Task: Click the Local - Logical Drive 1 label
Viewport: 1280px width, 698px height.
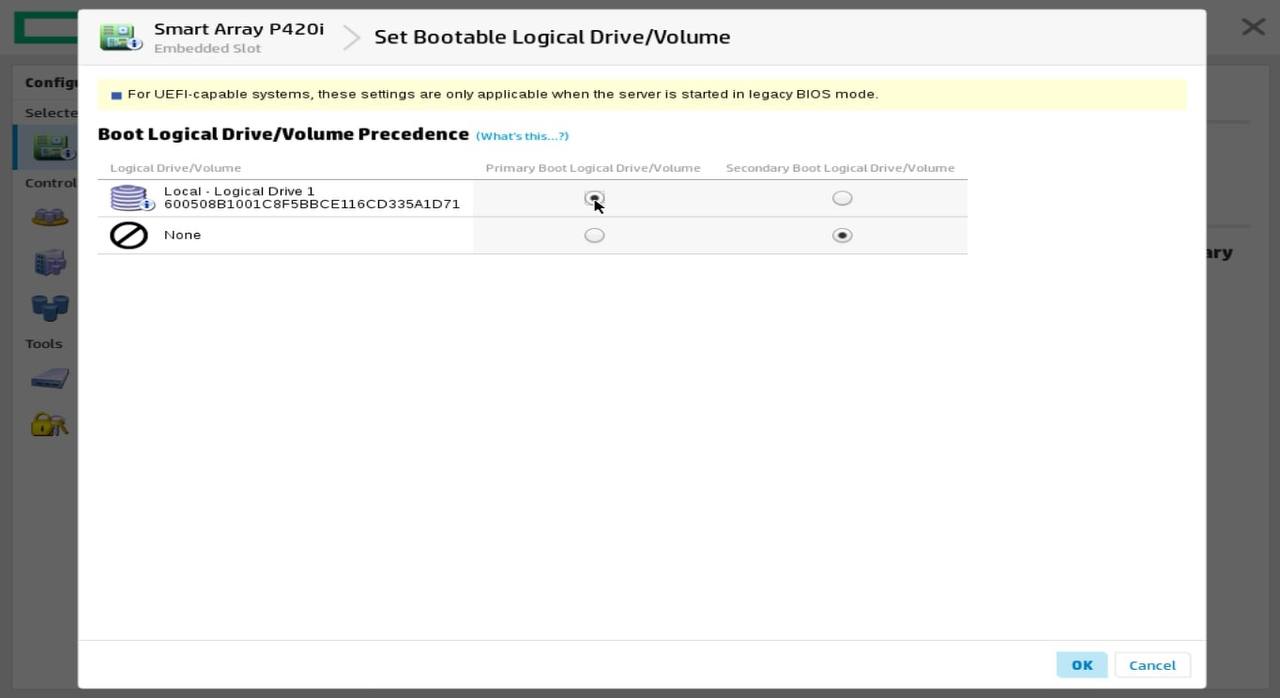Action: (x=239, y=191)
